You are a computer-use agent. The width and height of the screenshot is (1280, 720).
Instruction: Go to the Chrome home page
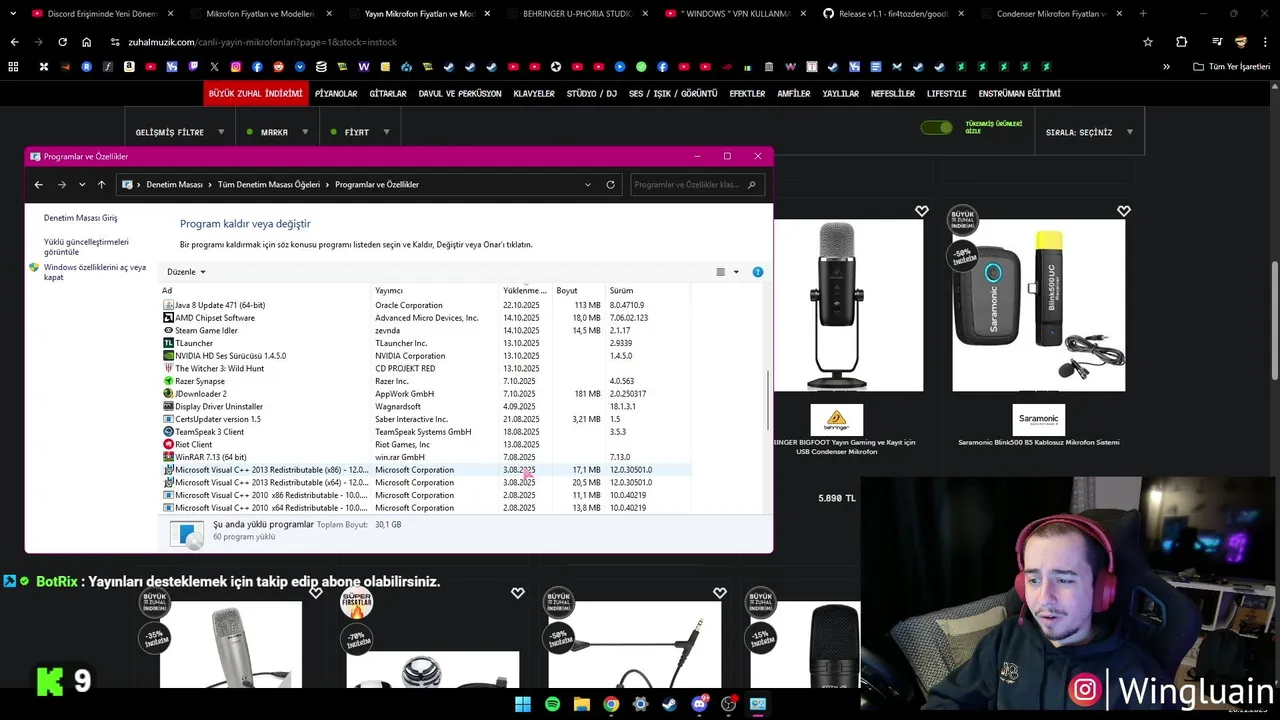click(x=86, y=42)
